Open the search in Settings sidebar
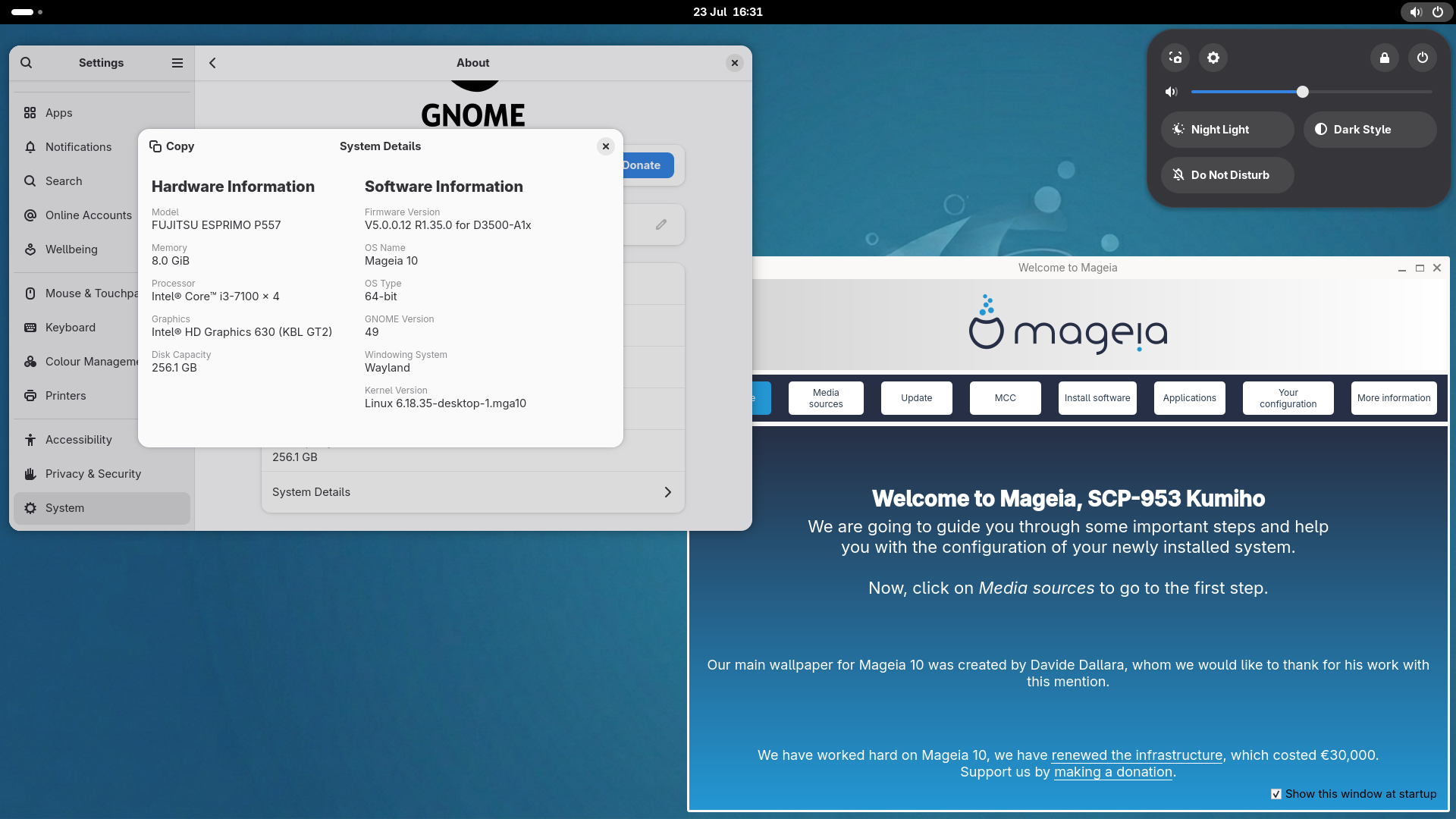This screenshot has width=1456, height=819. 27,63
